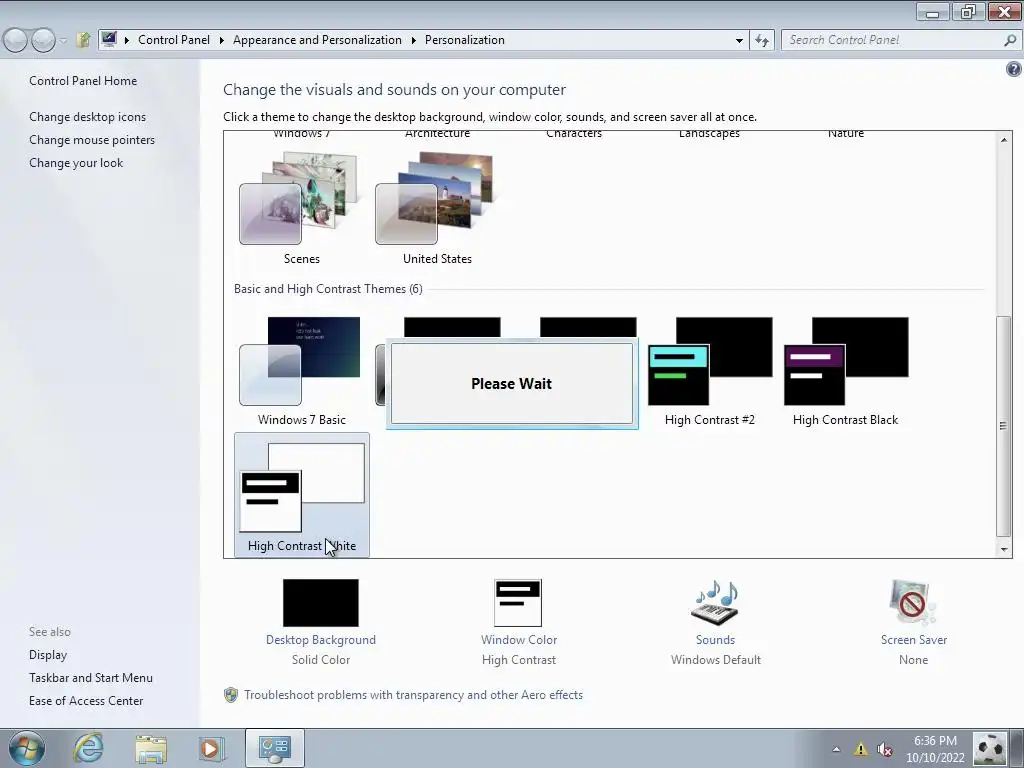Open Display link under See also
The image size is (1024, 768).
tap(48, 655)
